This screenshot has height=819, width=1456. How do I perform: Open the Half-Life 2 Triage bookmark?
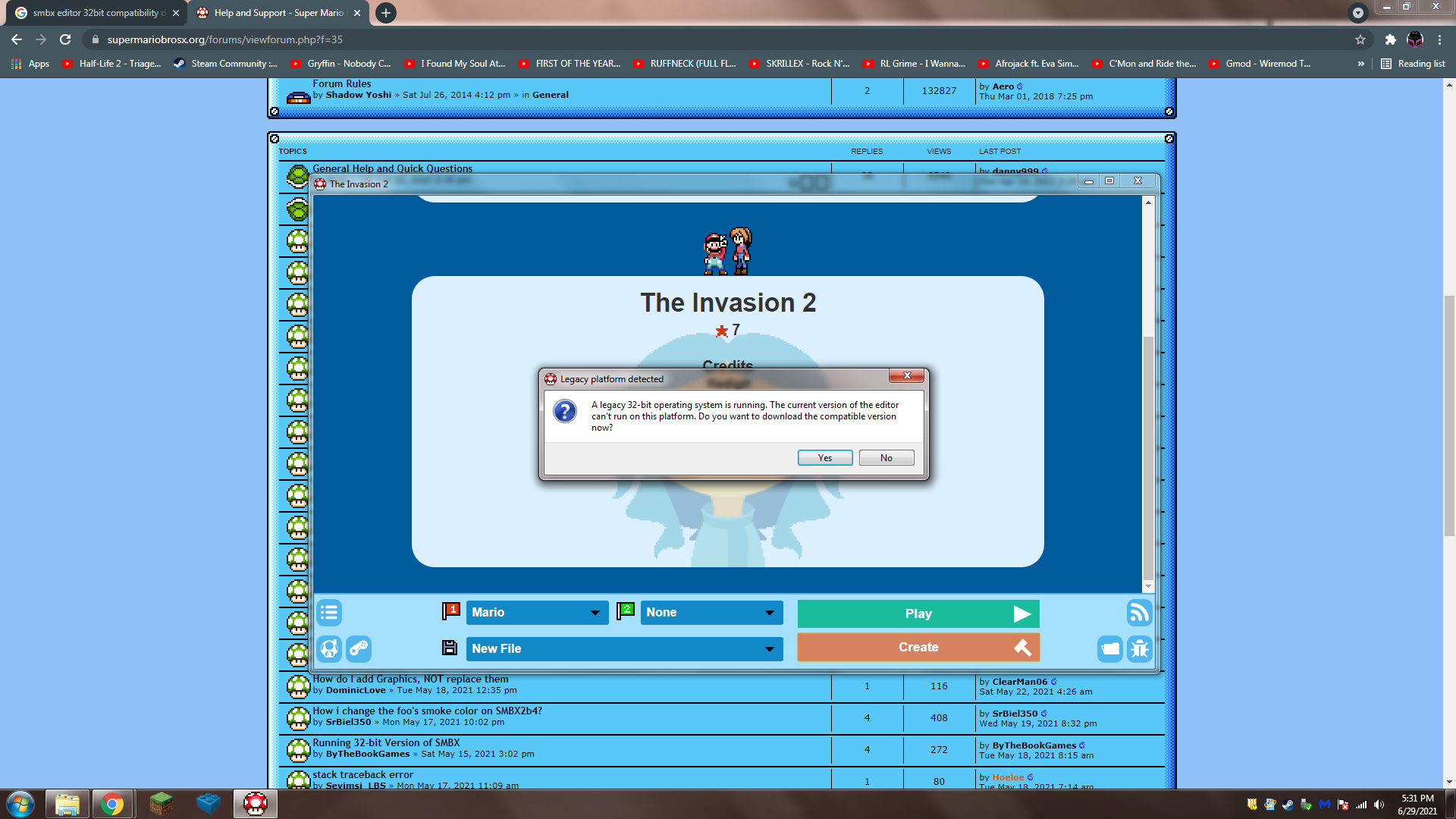[x=111, y=64]
